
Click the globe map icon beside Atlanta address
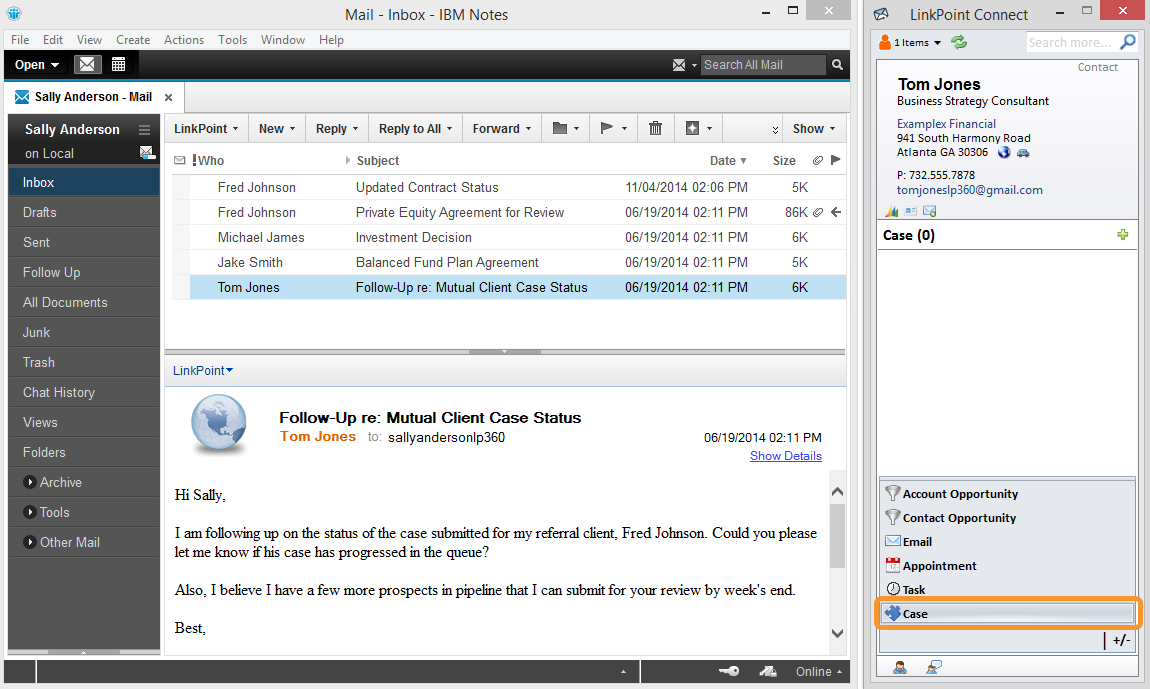(x=1003, y=152)
